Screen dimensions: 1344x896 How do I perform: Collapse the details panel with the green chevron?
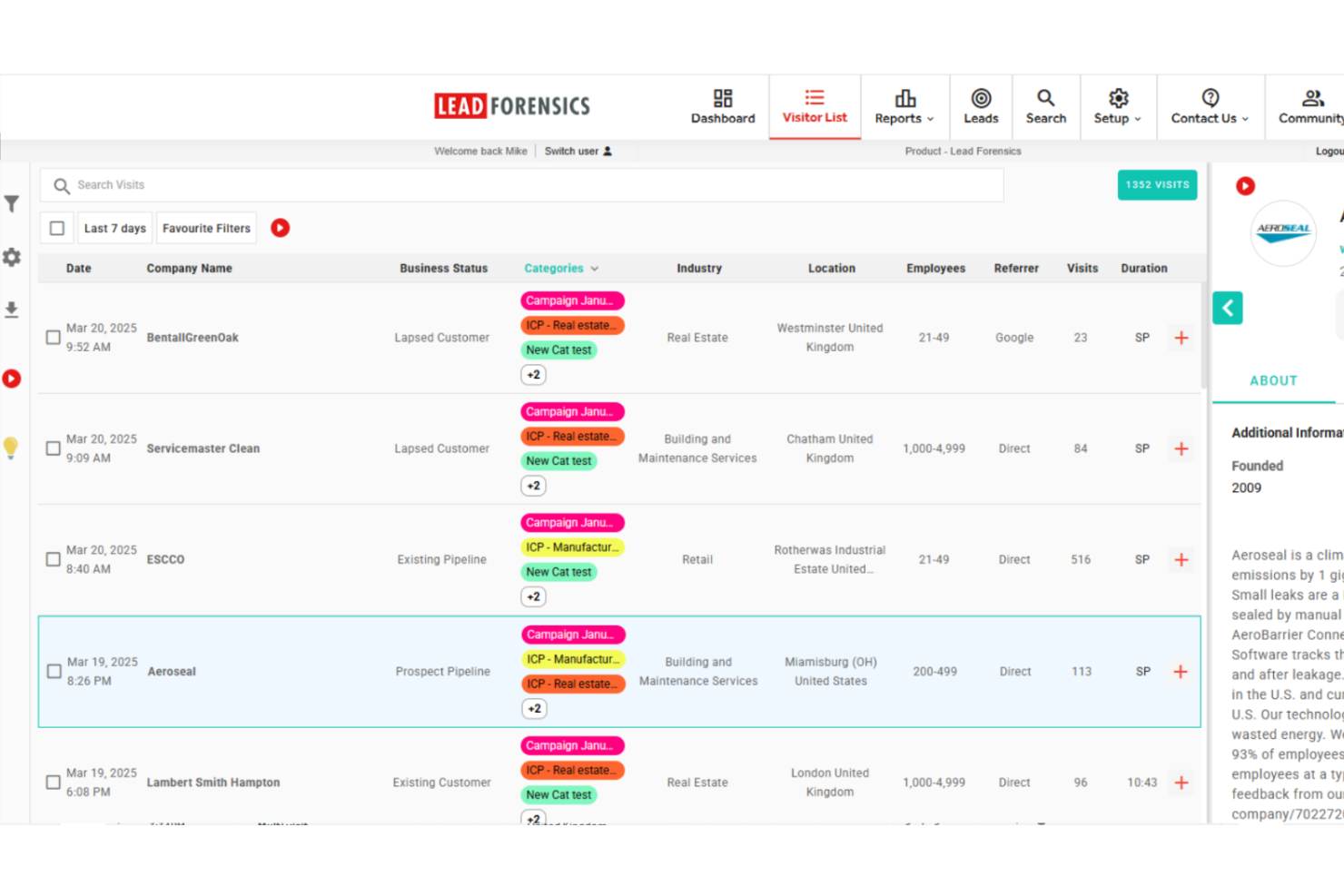[1228, 308]
